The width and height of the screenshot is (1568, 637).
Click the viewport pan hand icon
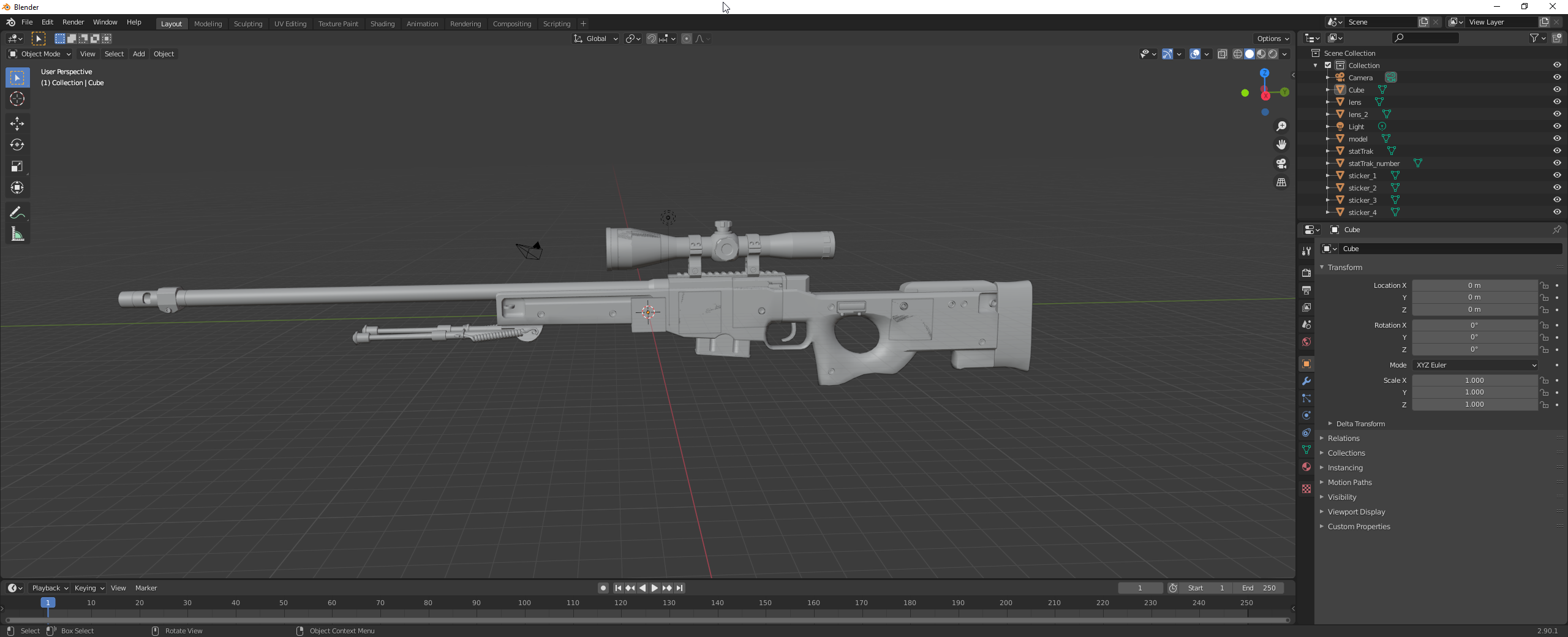pos(1281,145)
